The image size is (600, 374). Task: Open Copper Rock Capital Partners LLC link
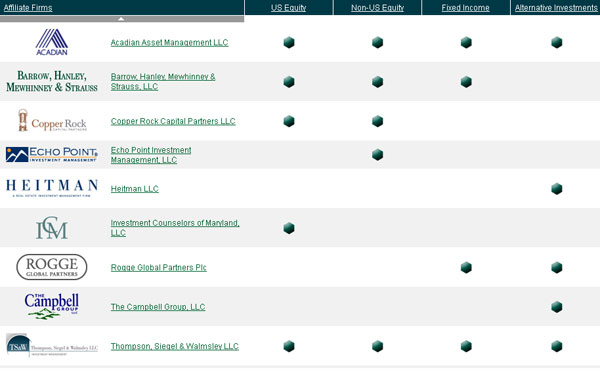point(173,121)
